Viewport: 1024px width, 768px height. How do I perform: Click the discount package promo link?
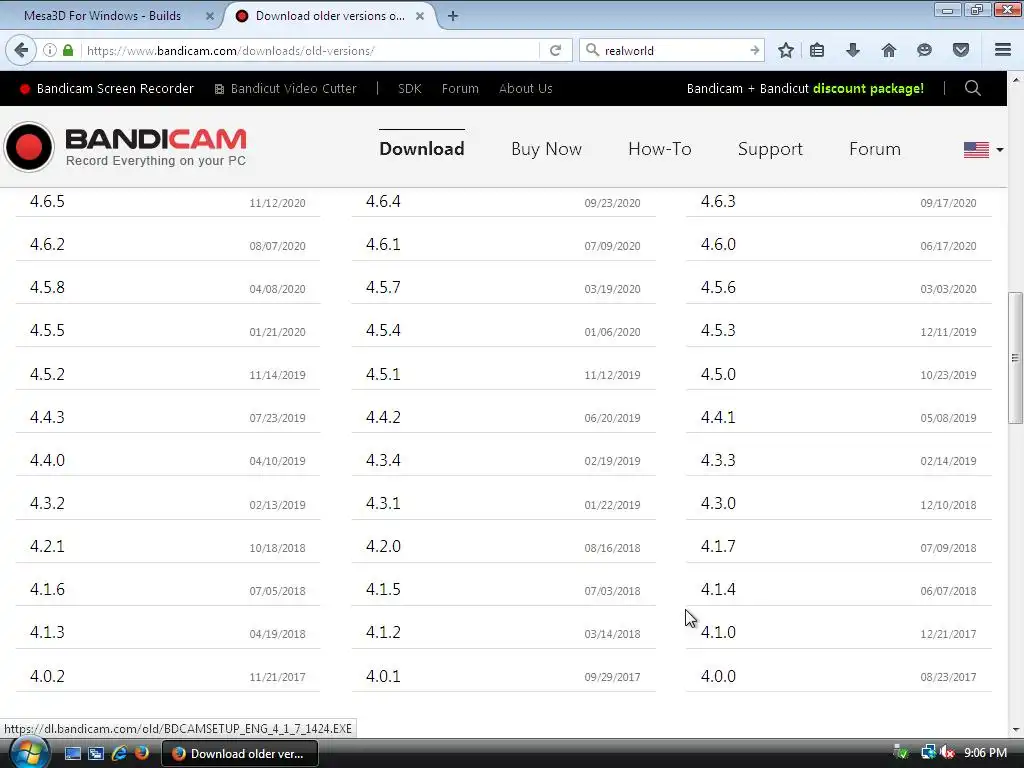[x=805, y=88]
